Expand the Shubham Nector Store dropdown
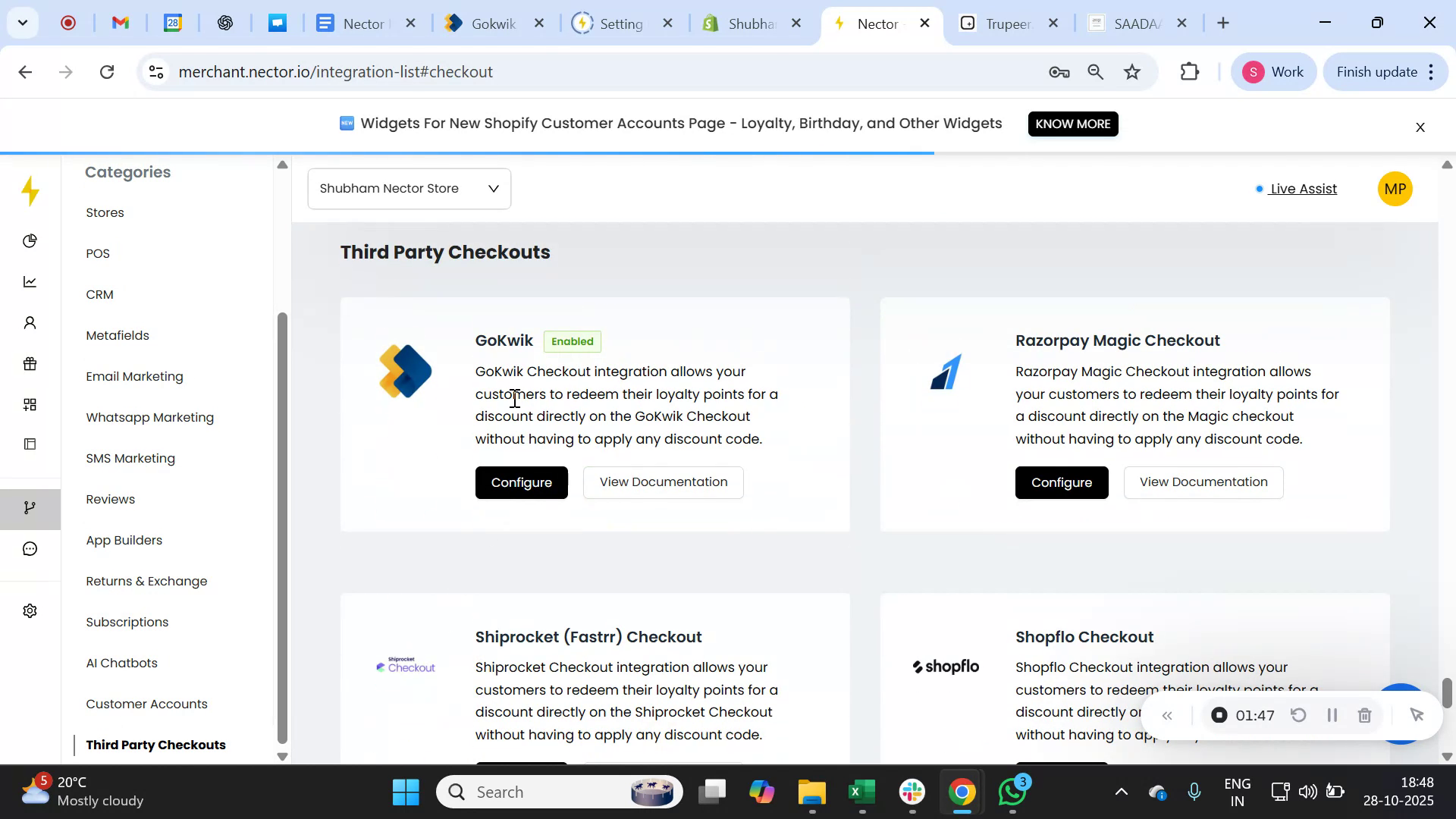 coord(409,189)
